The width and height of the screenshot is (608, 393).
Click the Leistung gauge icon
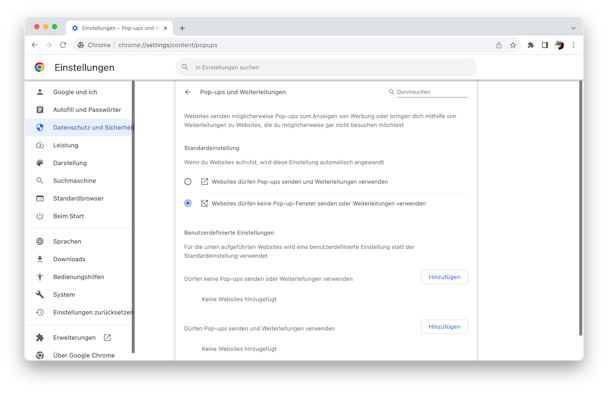click(x=40, y=145)
